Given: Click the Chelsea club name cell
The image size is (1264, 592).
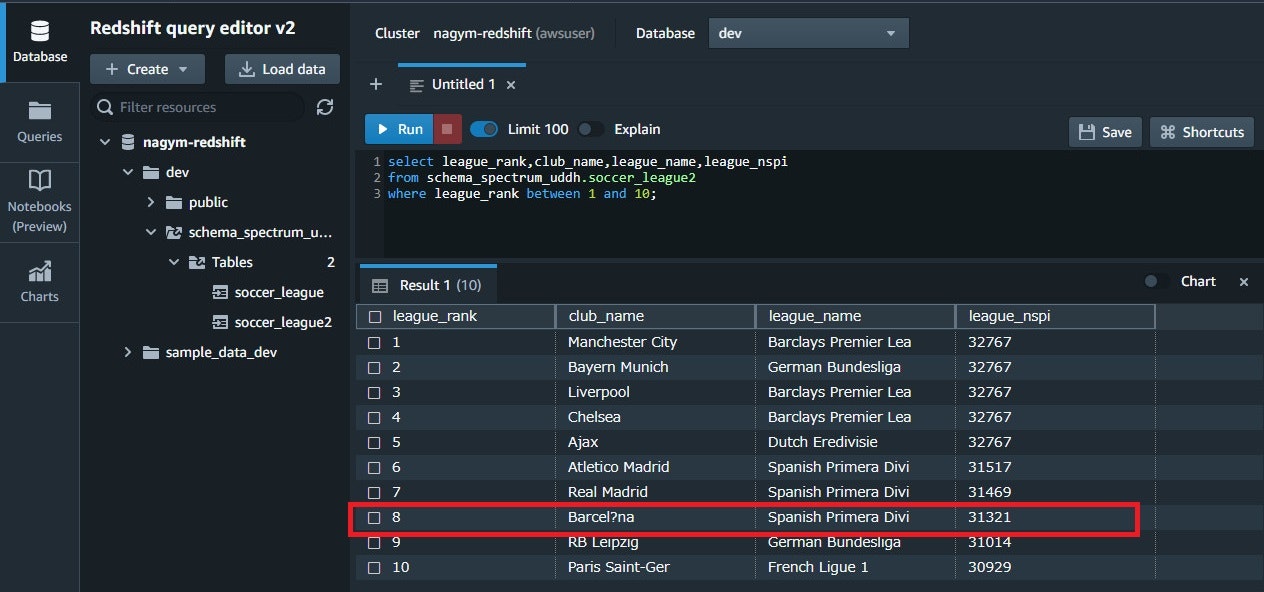Looking at the screenshot, I should tap(655, 417).
